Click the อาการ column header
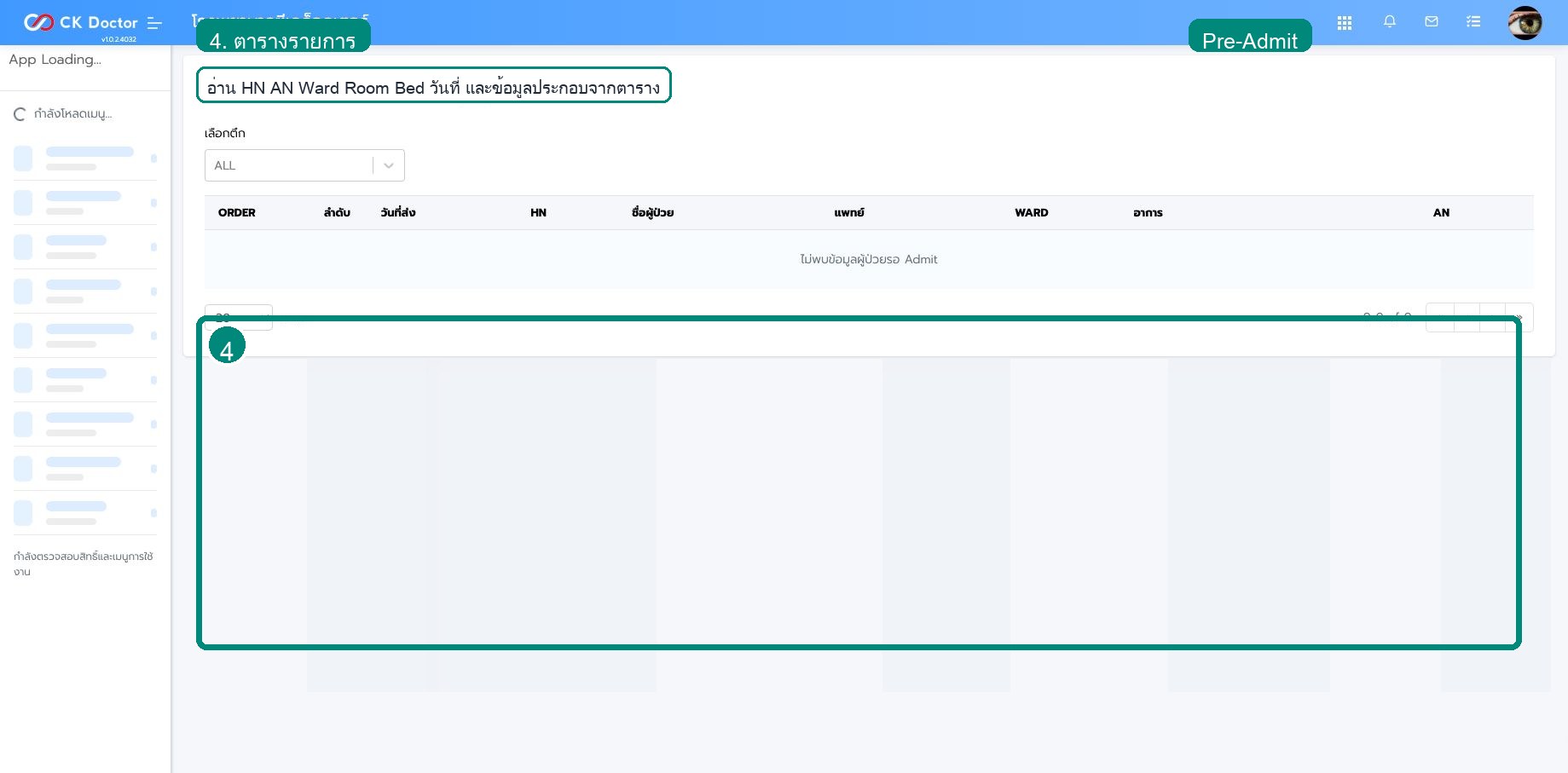 [x=1148, y=212]
